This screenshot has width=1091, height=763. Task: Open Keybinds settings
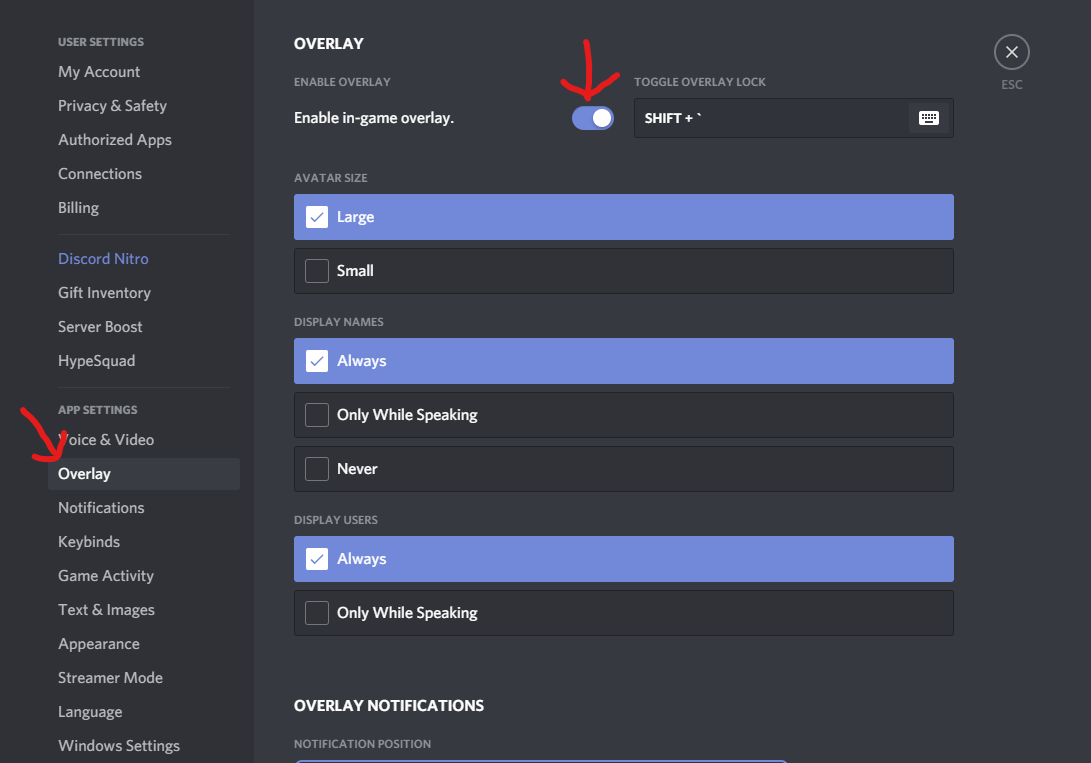89,542
